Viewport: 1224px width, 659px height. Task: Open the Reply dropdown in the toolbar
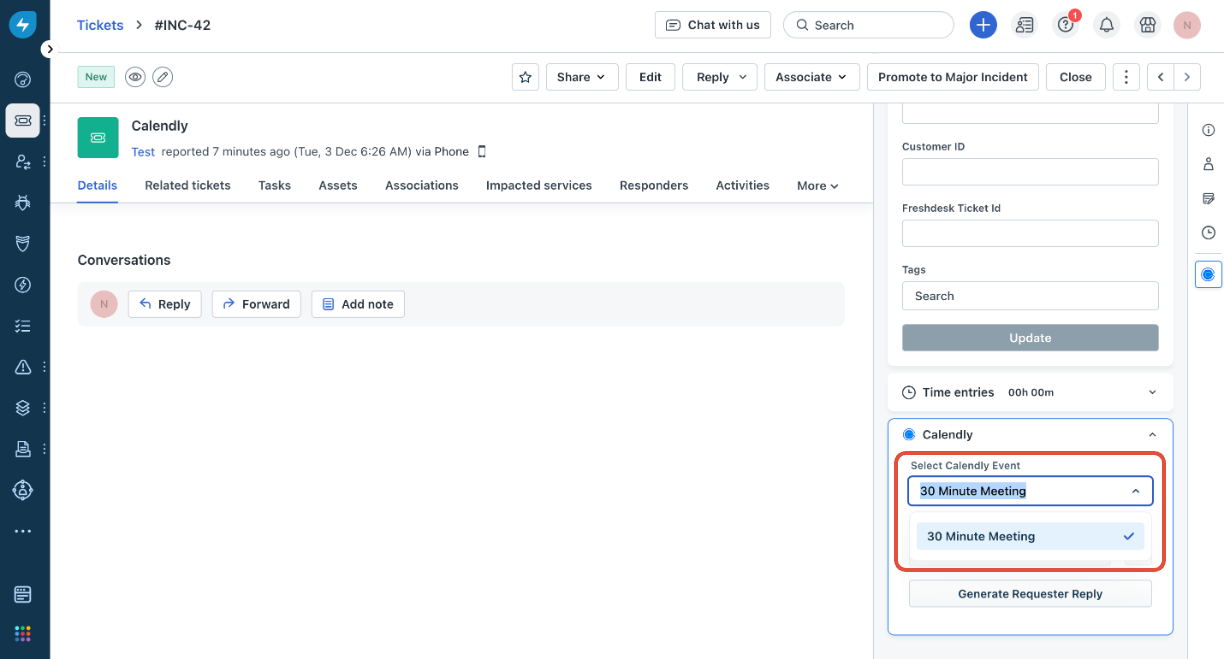pos(721,77)
